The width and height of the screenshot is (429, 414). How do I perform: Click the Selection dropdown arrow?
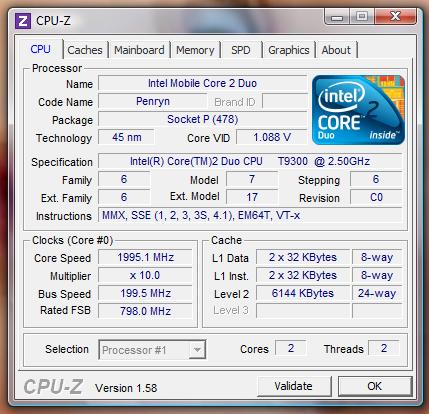click(197, 350)
